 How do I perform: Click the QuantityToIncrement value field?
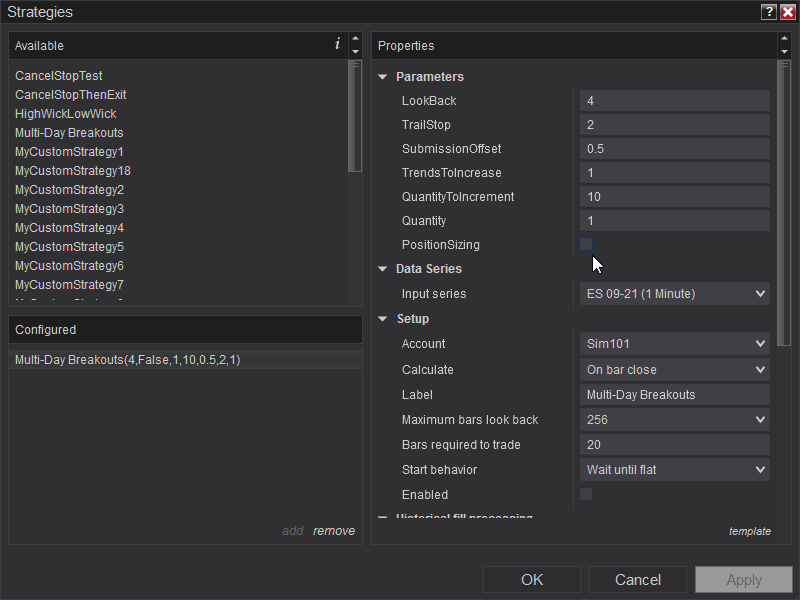pyautogui.click(x=674, y=196)
